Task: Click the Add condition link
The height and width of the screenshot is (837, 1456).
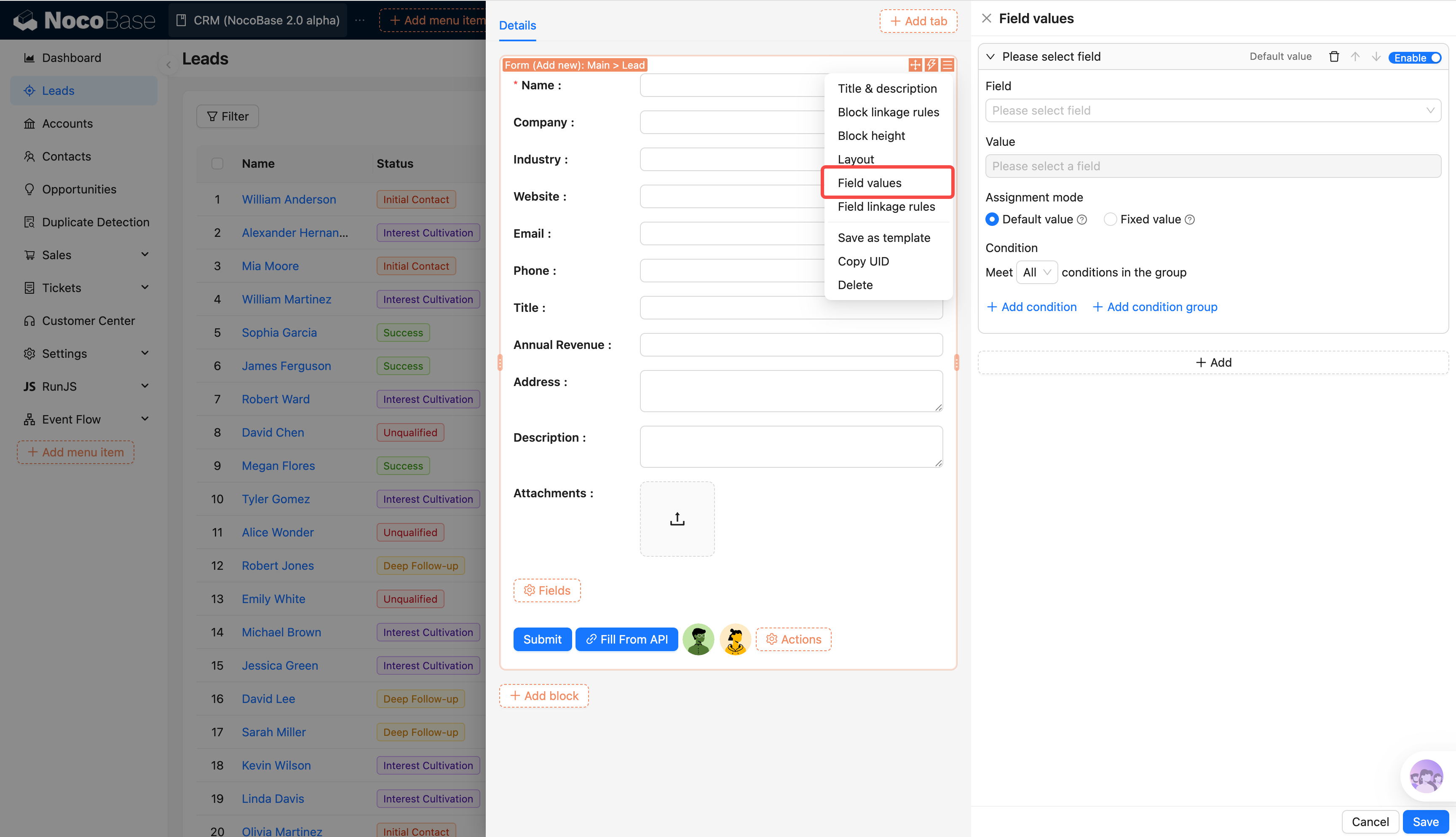Action: pos(1031,307)
